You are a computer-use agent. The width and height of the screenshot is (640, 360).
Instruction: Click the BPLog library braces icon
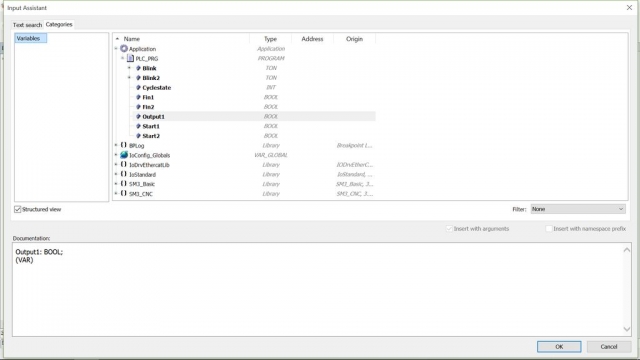tap(124, 145)
